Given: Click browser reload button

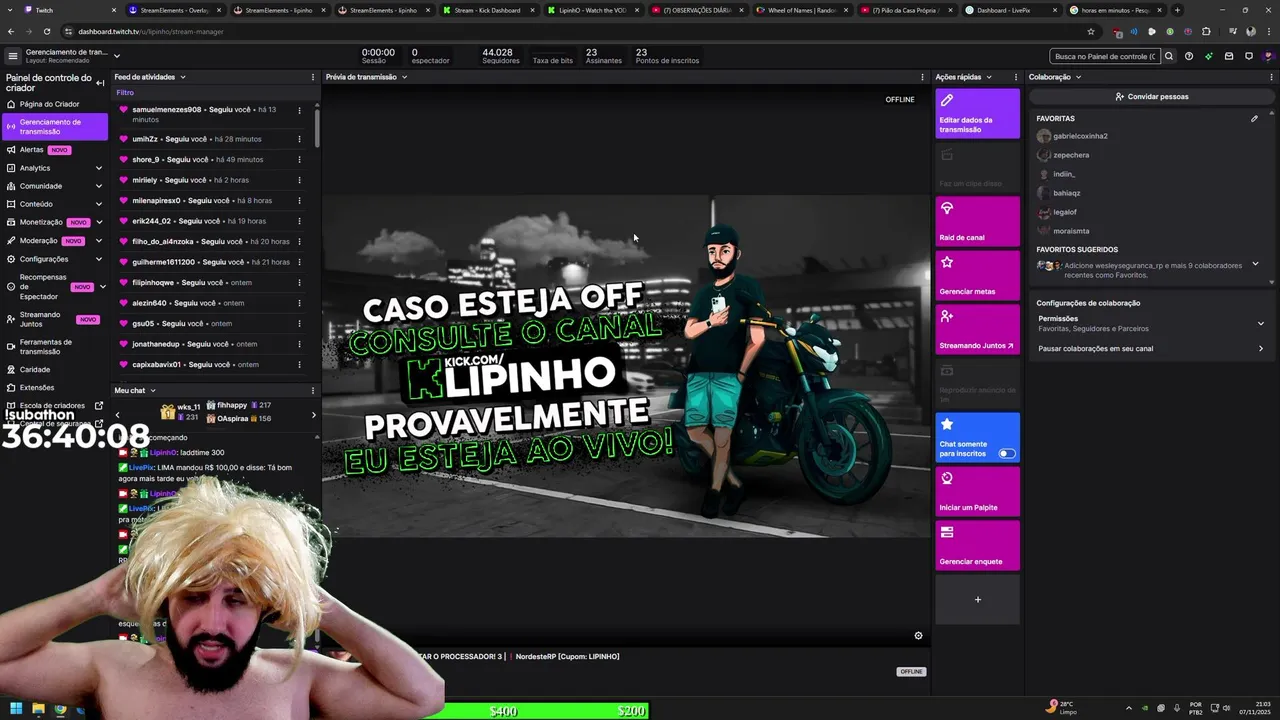Looking at the screenshot, I should tap(47, 31).
